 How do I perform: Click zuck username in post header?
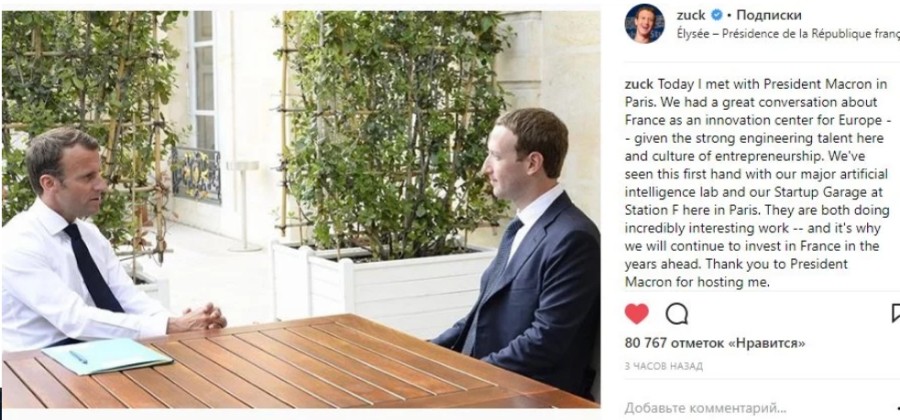click(x=690, y=15)
